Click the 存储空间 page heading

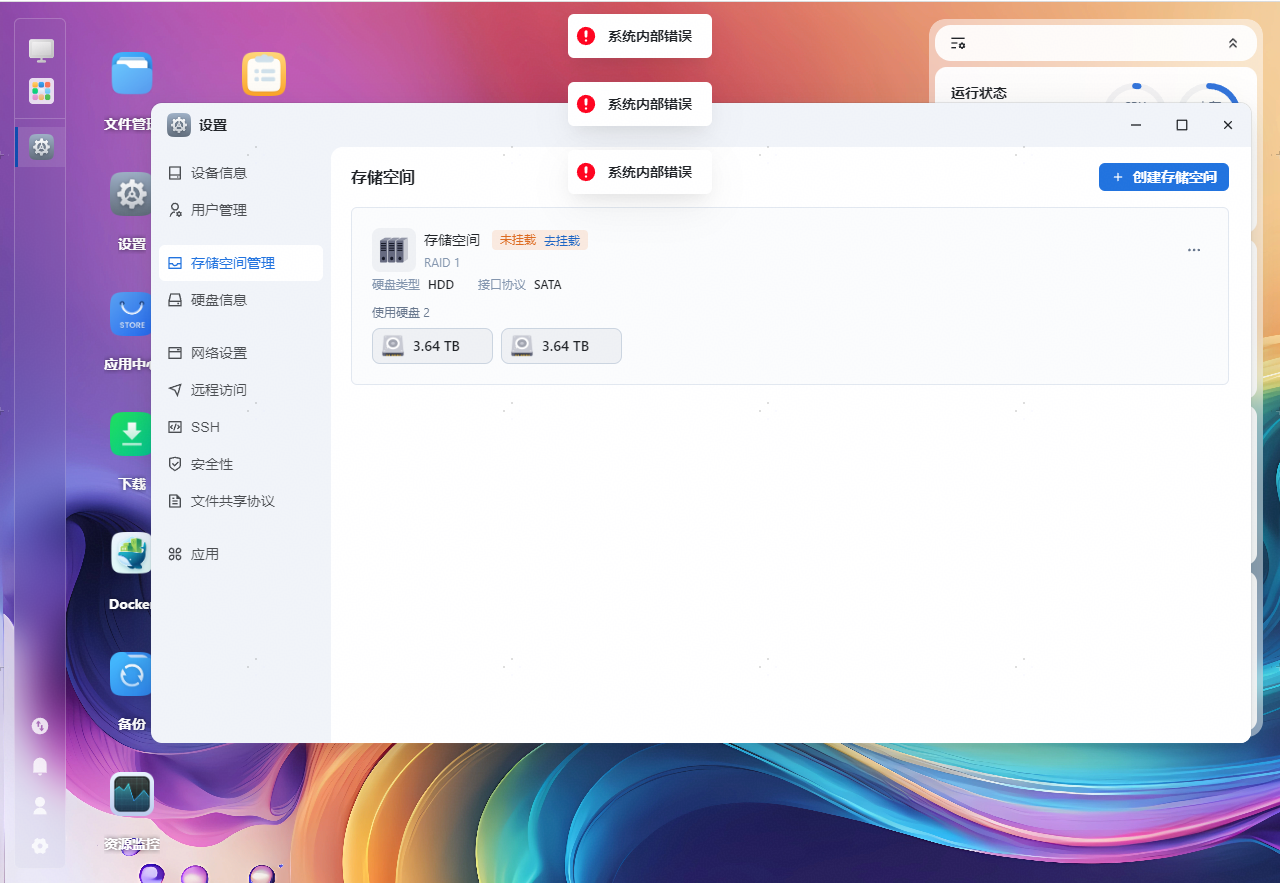point(383,177)
